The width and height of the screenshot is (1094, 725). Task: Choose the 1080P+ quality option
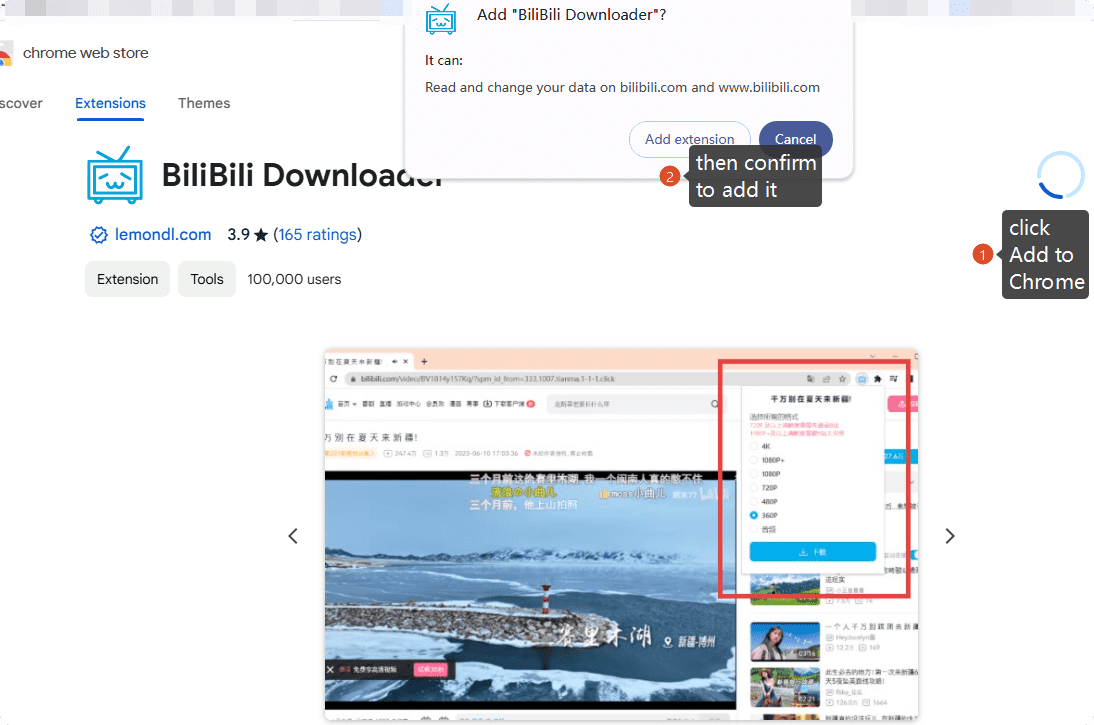tap(754, 460)
